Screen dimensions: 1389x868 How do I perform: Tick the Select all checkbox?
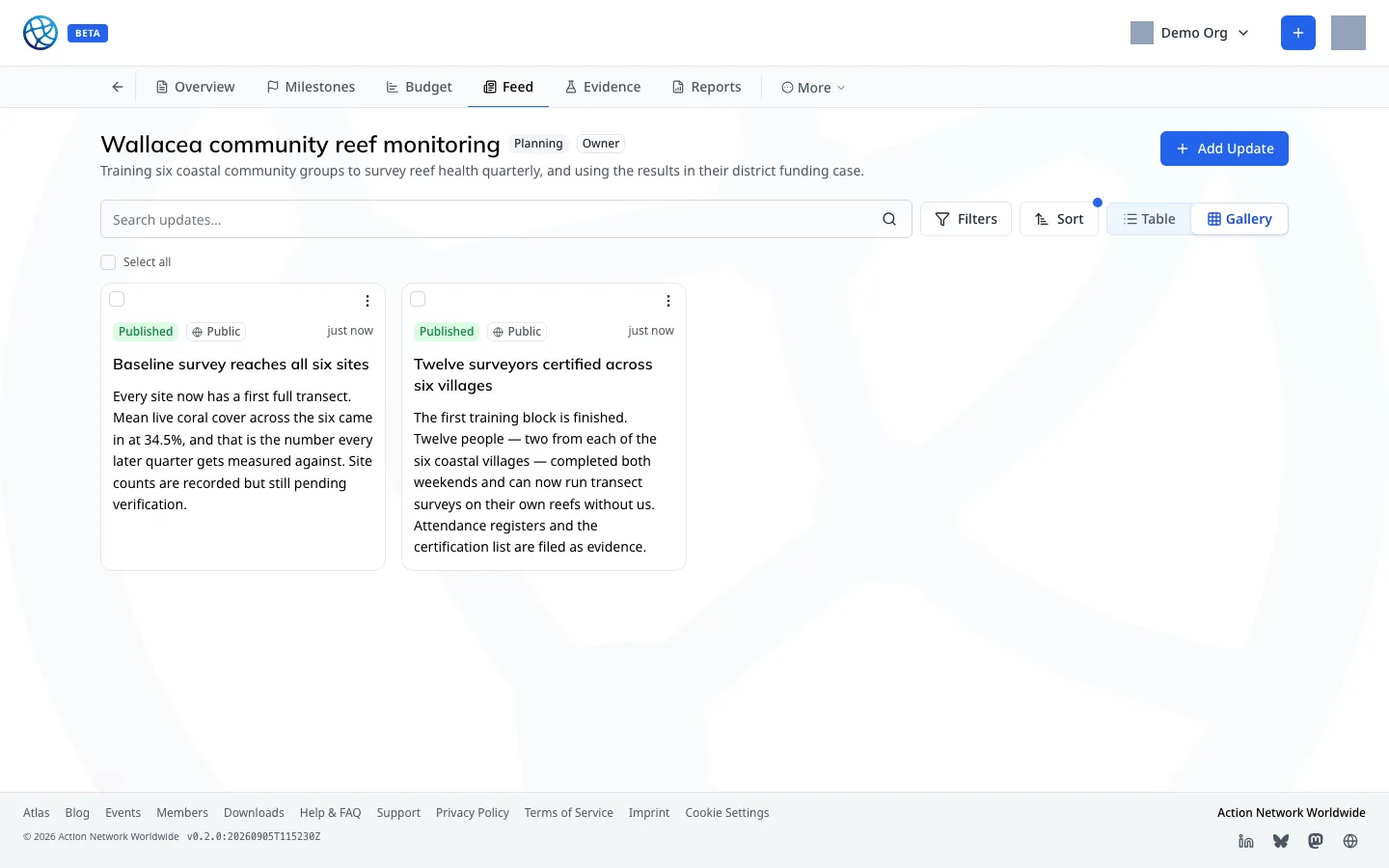(x=108, y=262)
